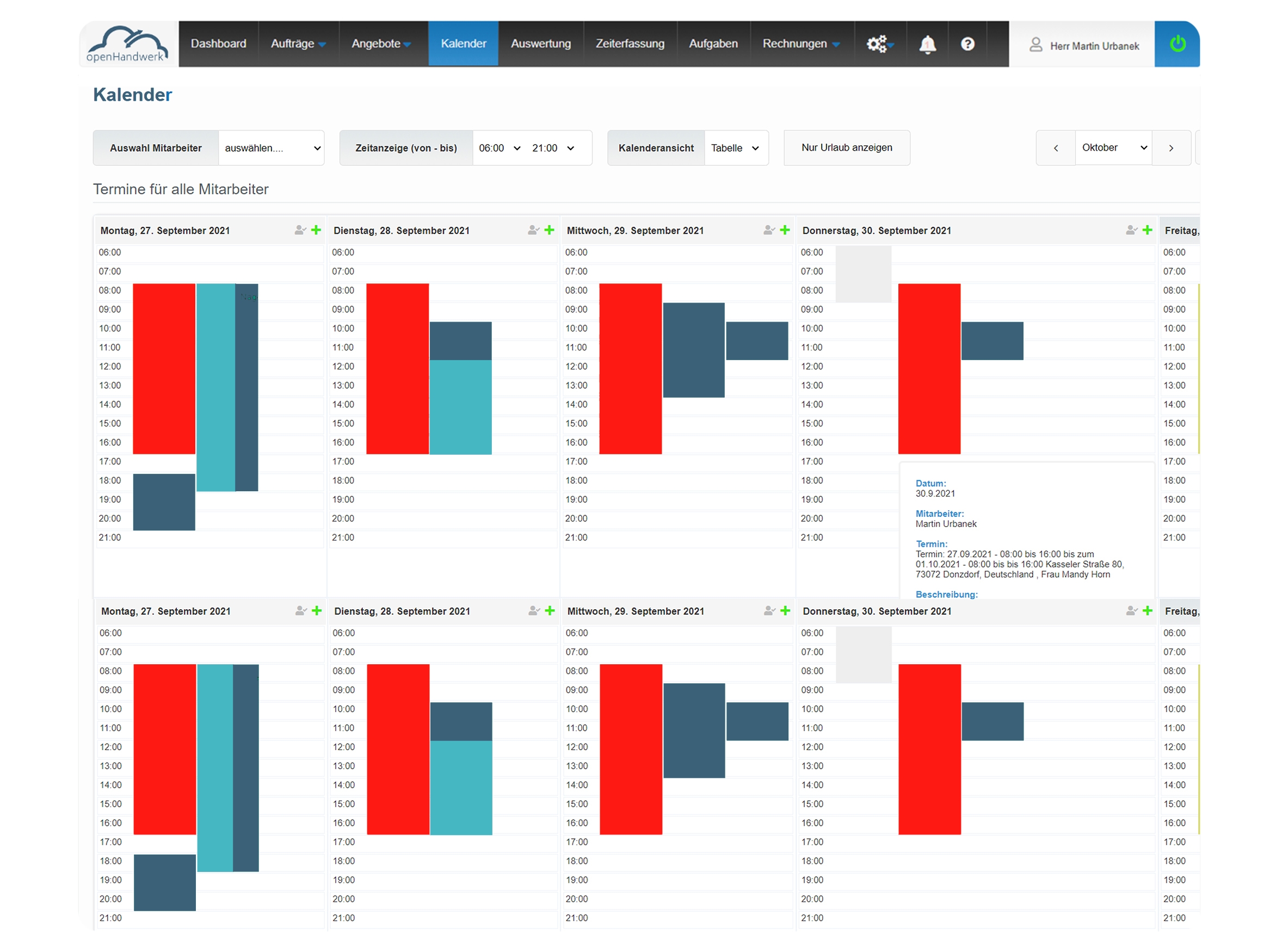1270x952 pixels.
Task: Click the help question mark icon
Action: tap(967, 44)
